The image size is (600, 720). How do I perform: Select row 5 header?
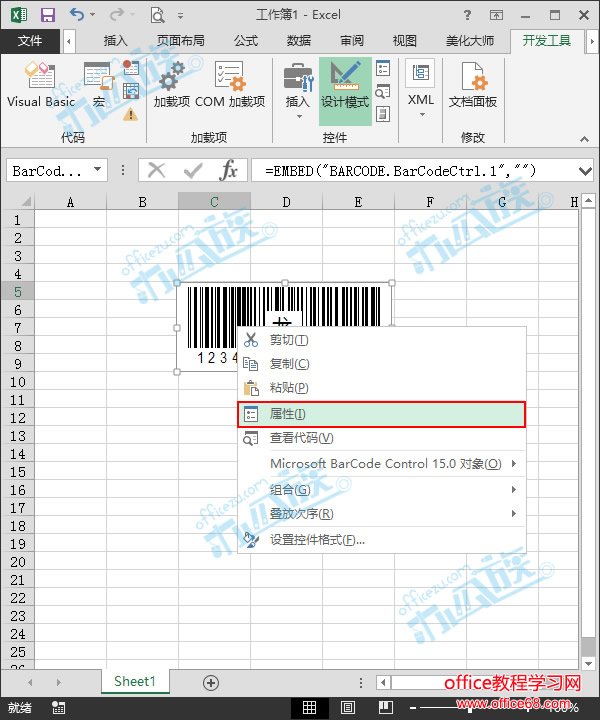[17, 292]
